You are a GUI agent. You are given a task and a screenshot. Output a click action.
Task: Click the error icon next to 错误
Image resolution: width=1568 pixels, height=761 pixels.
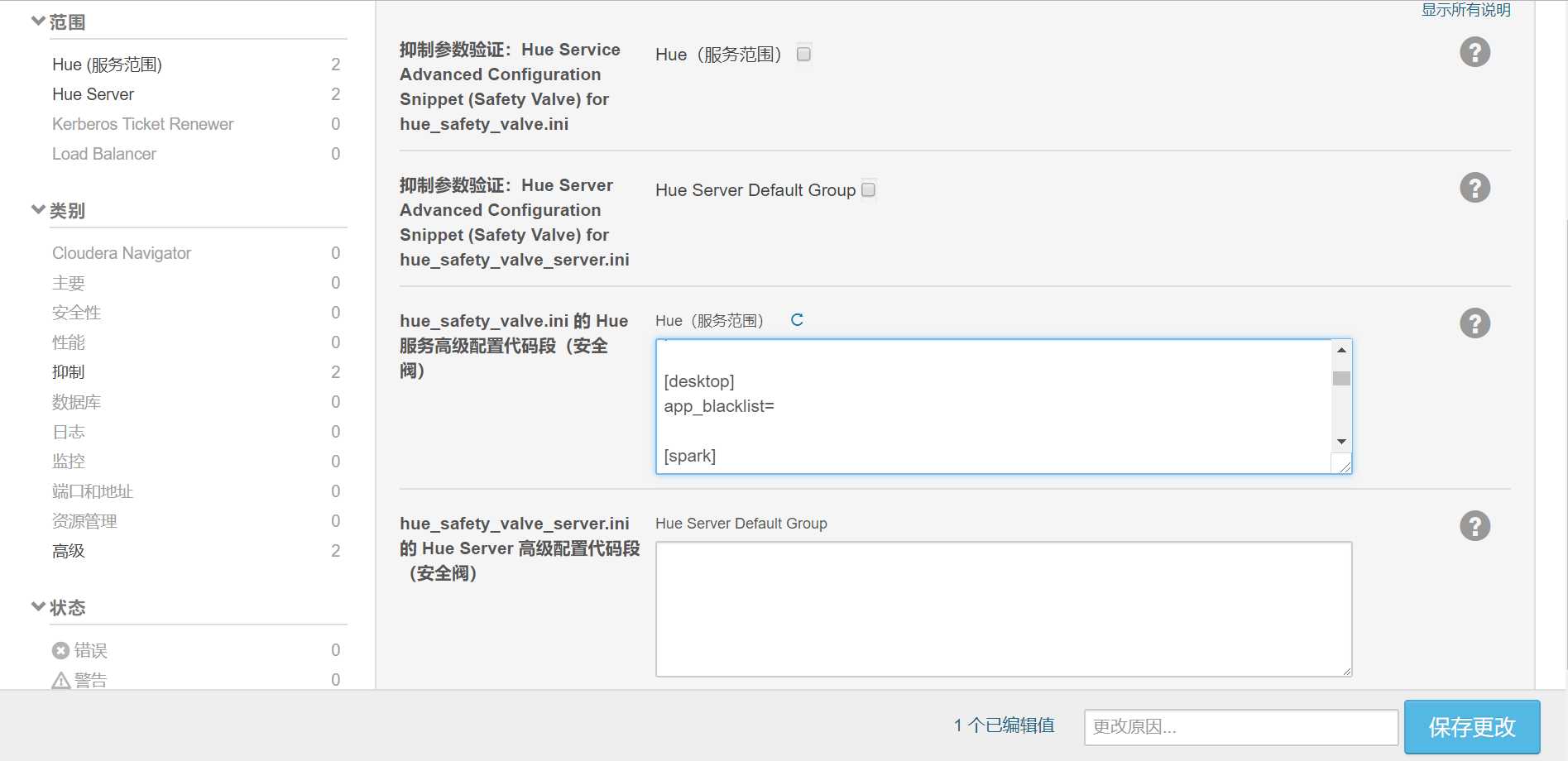click(x=60, y=651)
